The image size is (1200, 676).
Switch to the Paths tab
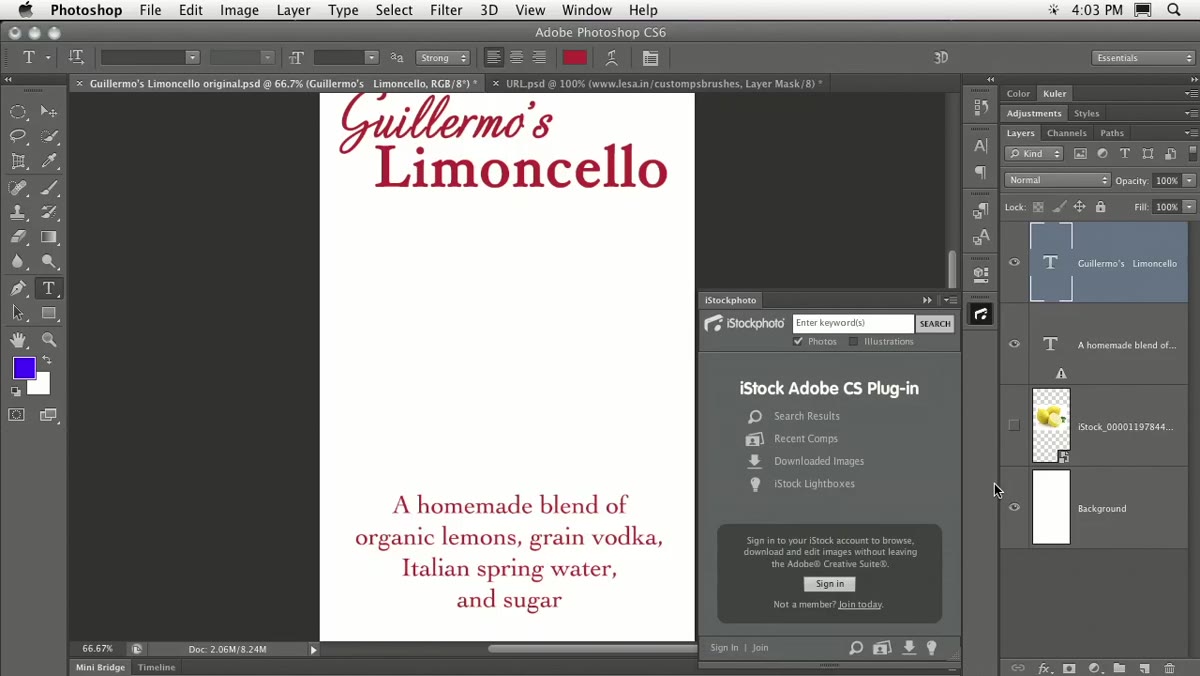[x=1112, y=133]
